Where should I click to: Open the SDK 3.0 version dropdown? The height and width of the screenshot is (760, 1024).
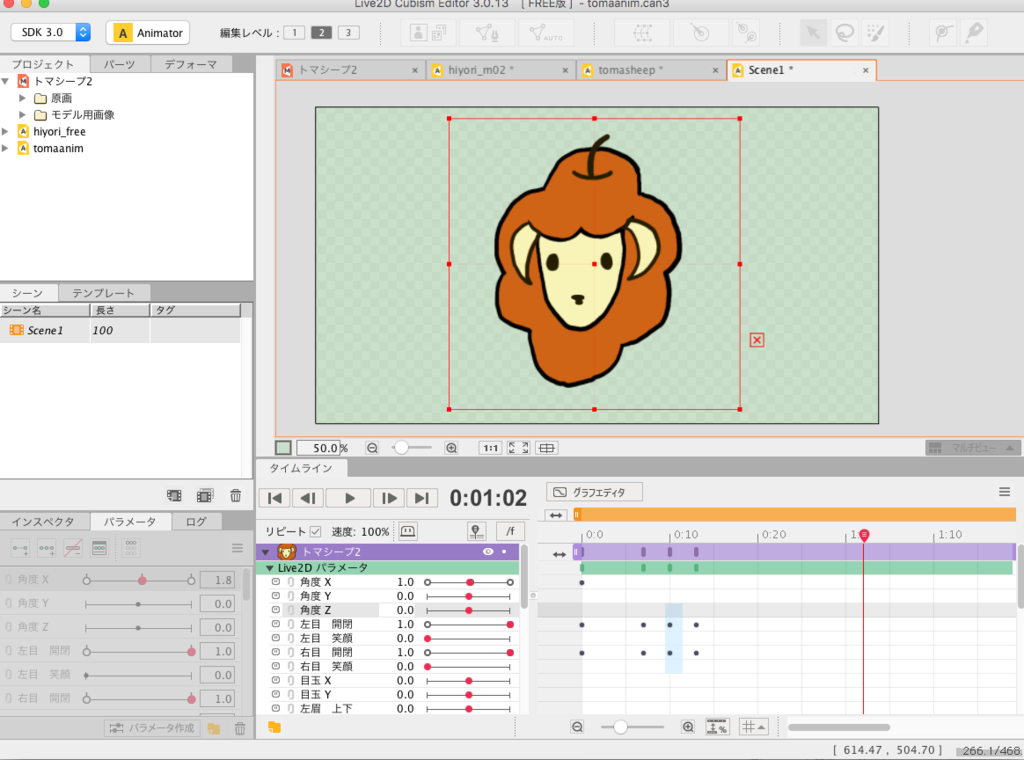pos(51,32)
